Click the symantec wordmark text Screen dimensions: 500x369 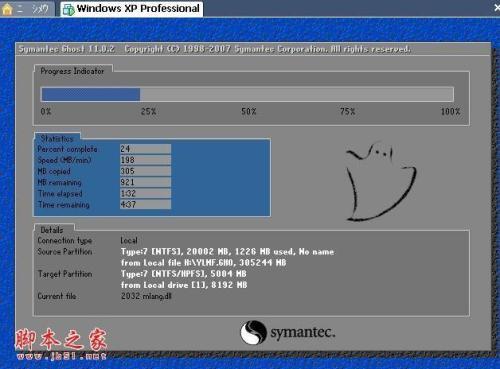coord(303,332)
